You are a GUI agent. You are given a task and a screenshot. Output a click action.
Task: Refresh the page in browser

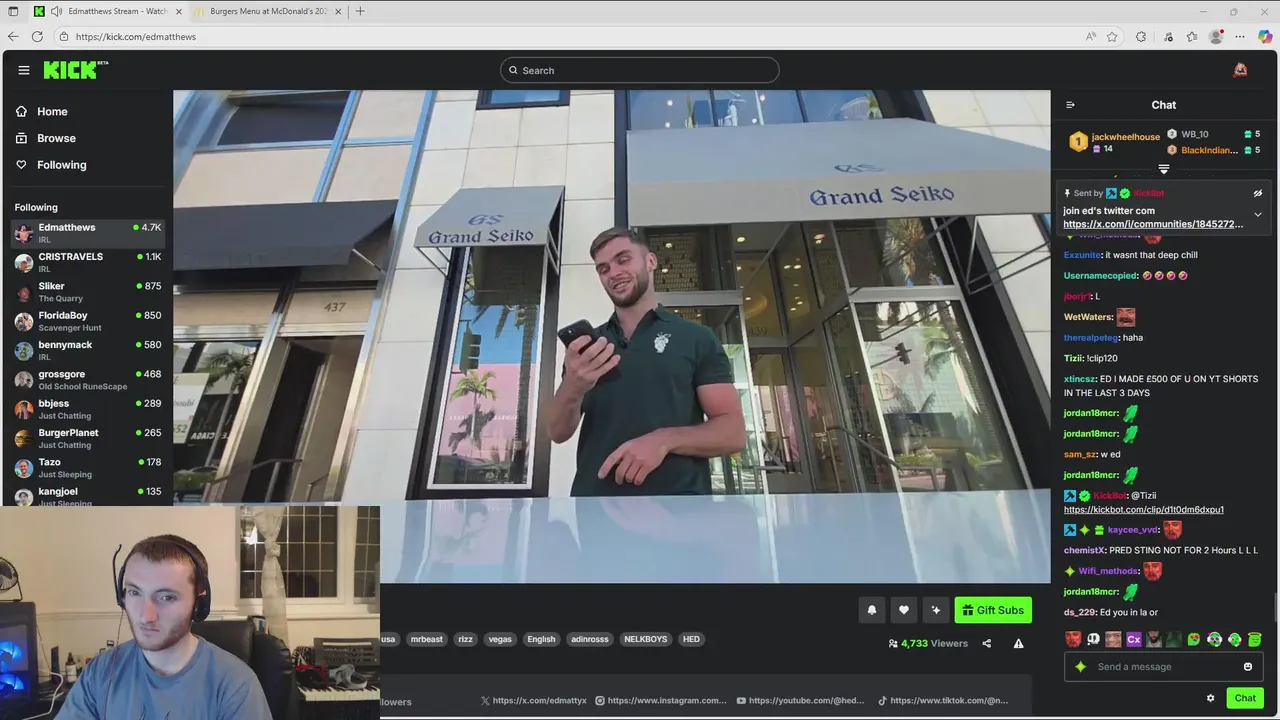click(x=37, y=37)
